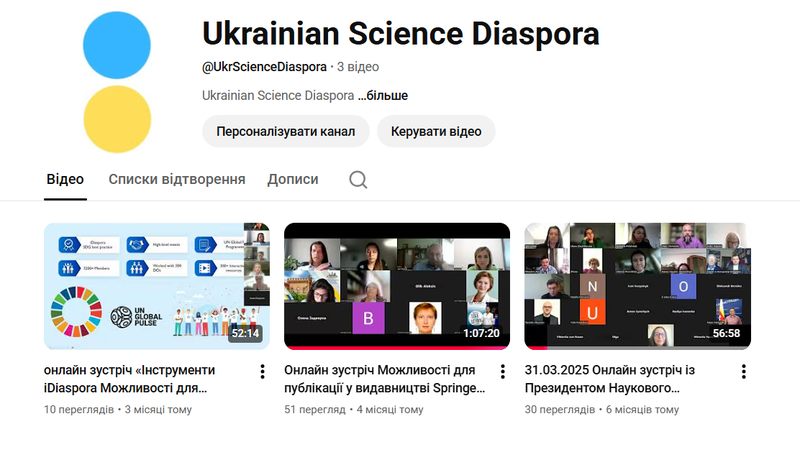Open the channel avatar with blue and yellow circles
The height and width of the screenshot is (475, 800).
click(x=117, y=83)
